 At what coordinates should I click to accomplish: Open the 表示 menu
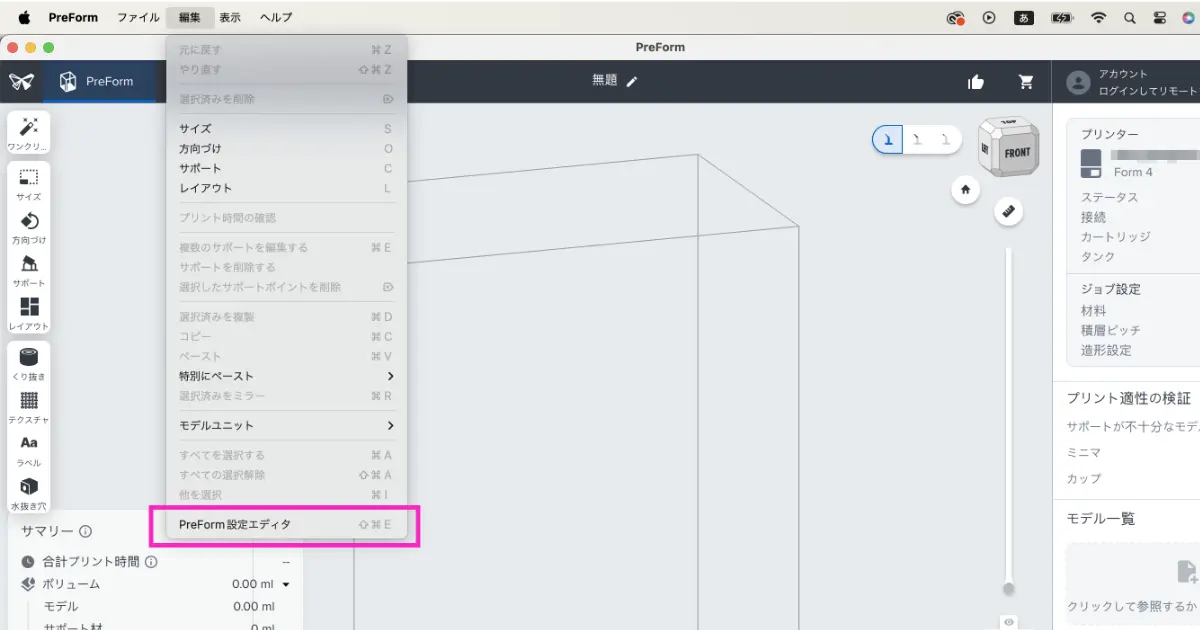tap(230, 17)
